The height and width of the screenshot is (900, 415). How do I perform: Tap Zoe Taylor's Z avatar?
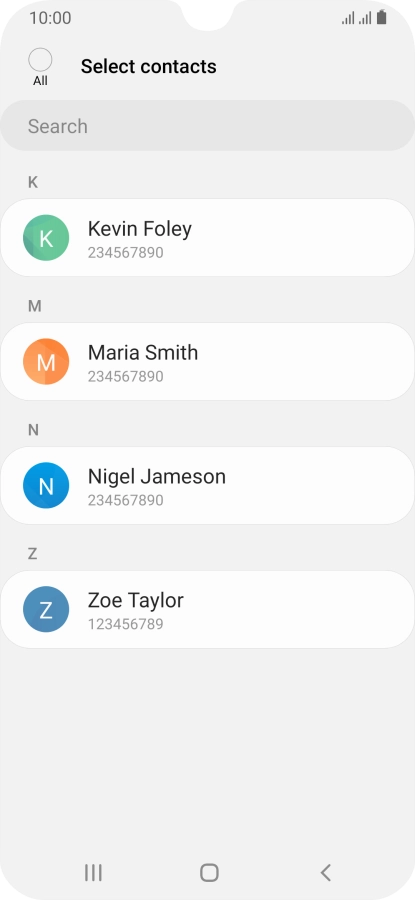point(46,610)
